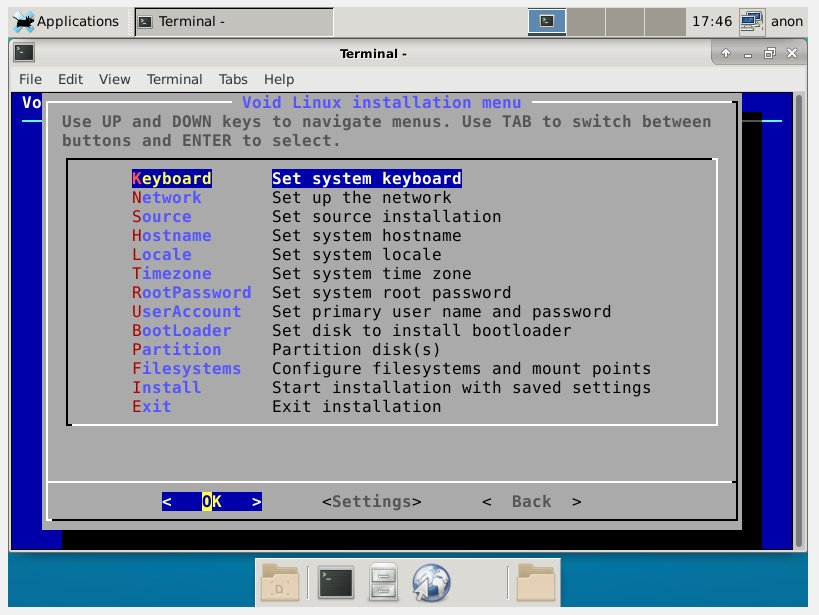Select the Source installer entry
The image size is (819, 615).
(162, 216)
